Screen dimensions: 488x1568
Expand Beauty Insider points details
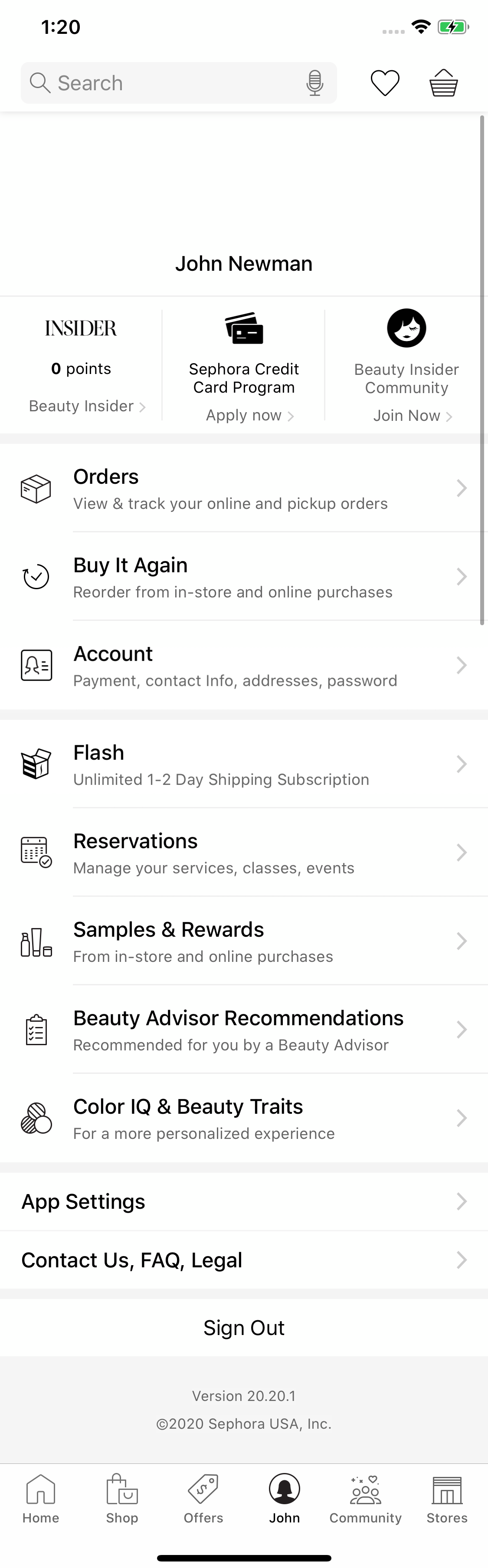tap(86, 406)
